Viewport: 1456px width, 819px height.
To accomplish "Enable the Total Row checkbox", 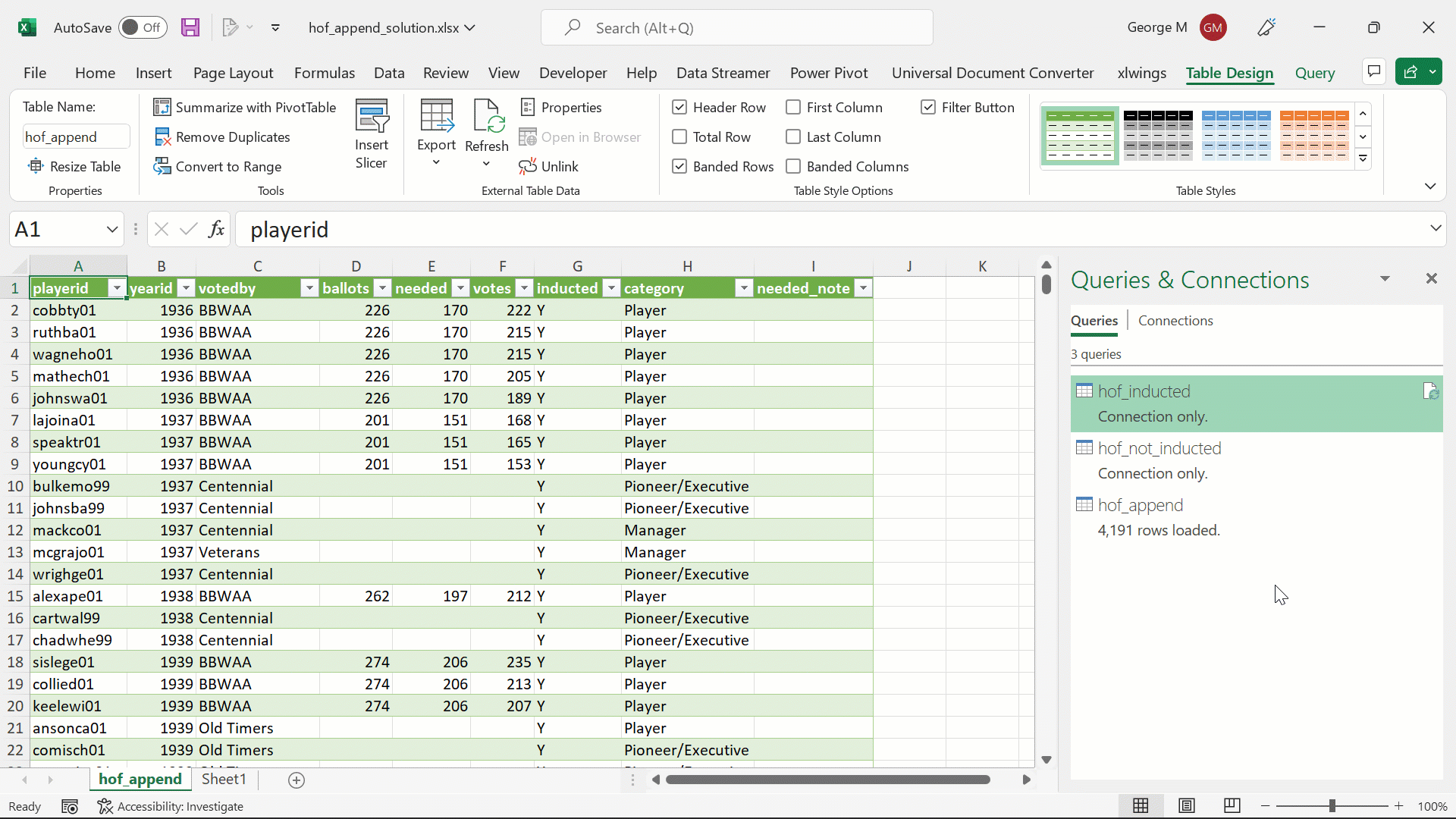I will tap(680, 136).
